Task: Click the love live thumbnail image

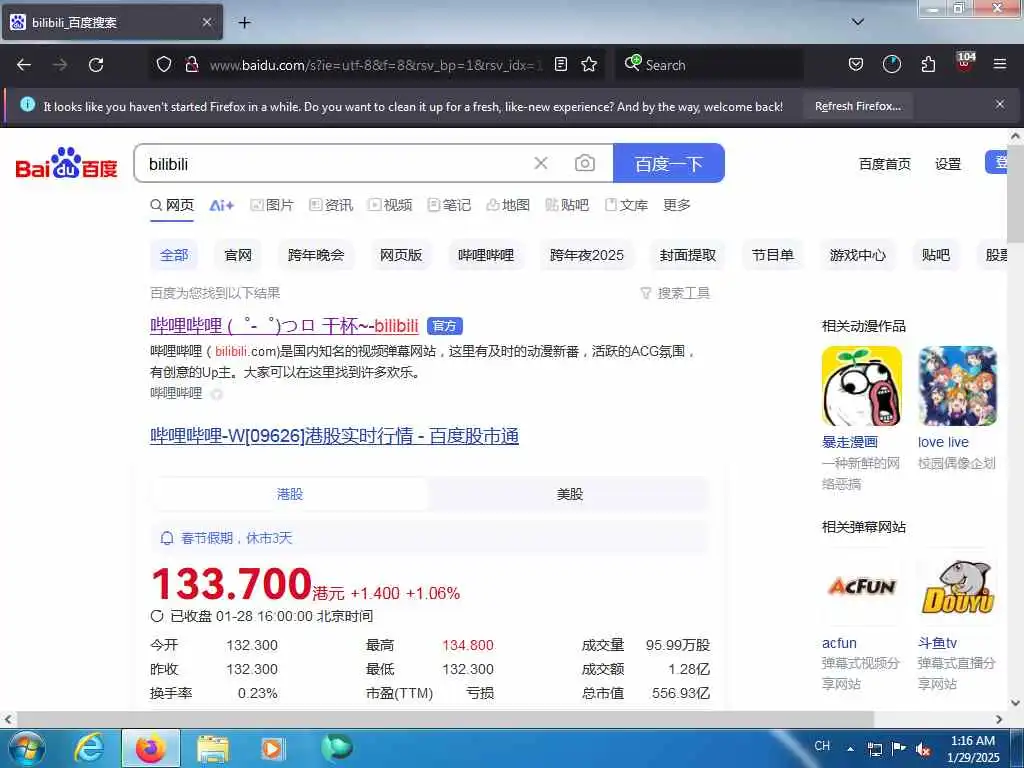Action: [957, 386]
